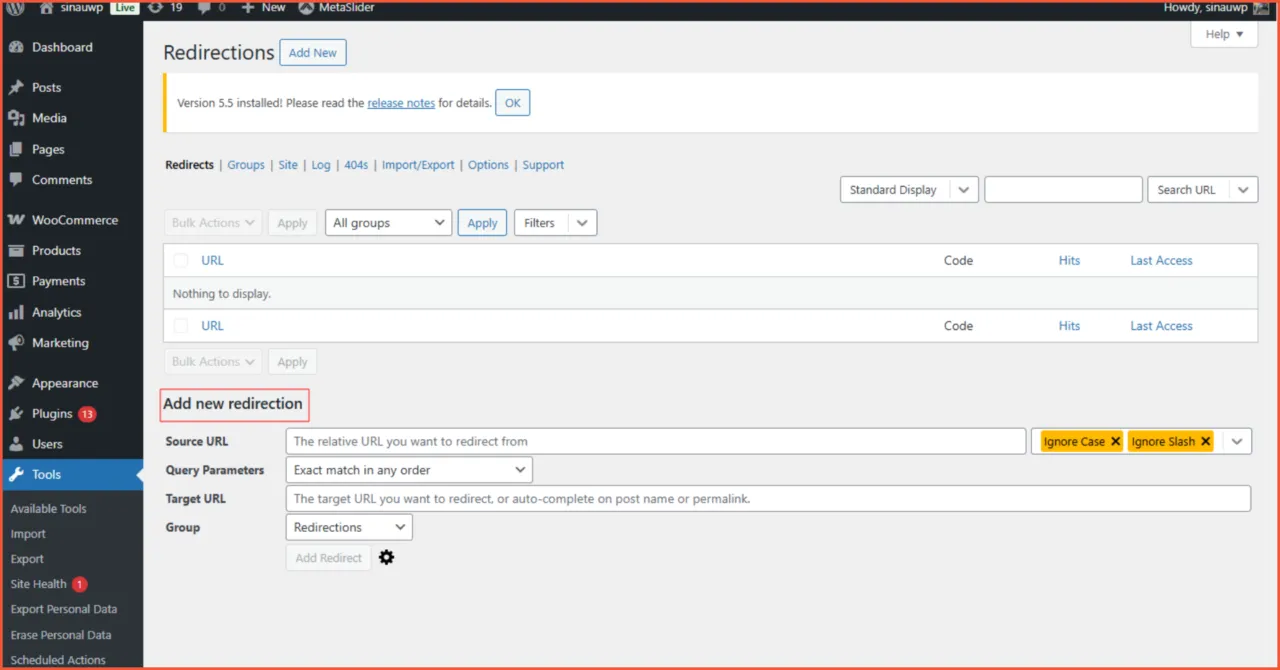Remove the Ignore Case flag

pos(1115,440)
